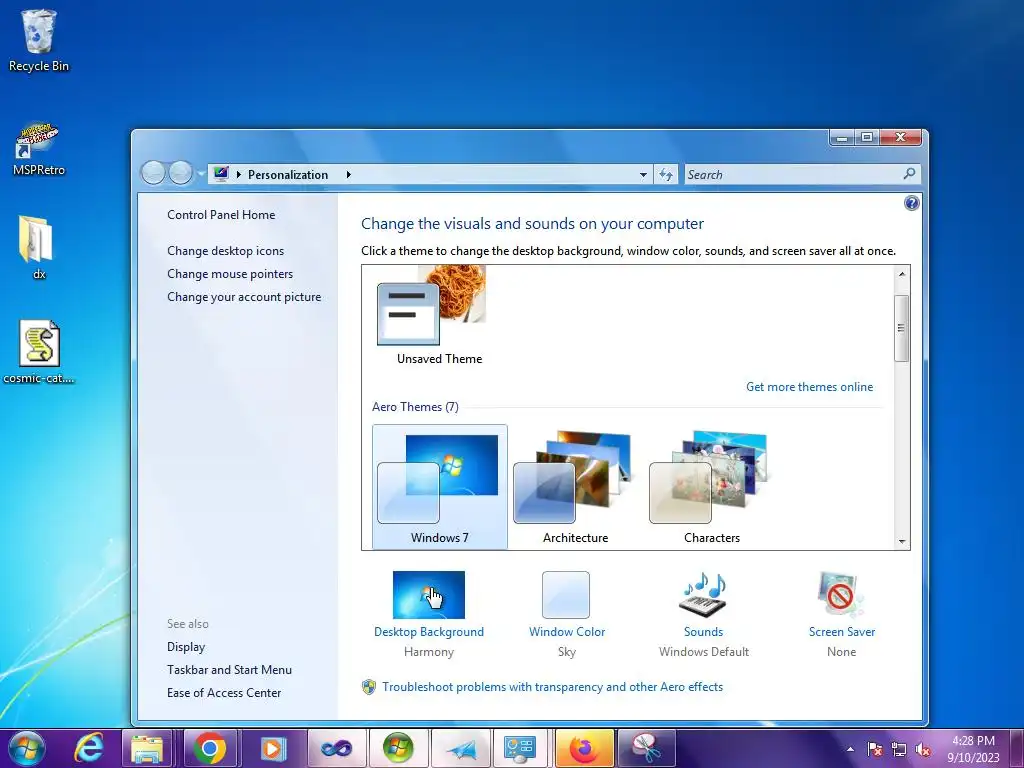
Task: Open the infinity-logo app on taskbar
Action: pos(336,748)
